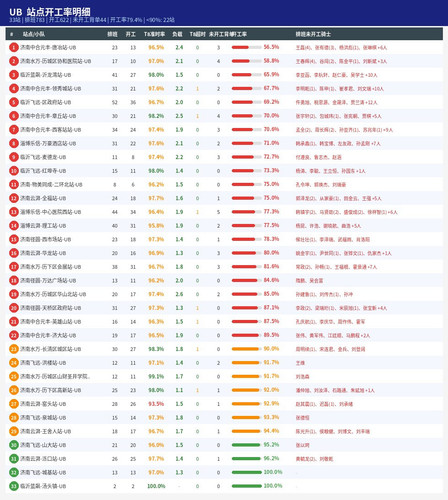Click the 58.8% work rate value

pyautogui.click(x=271, y=61)
